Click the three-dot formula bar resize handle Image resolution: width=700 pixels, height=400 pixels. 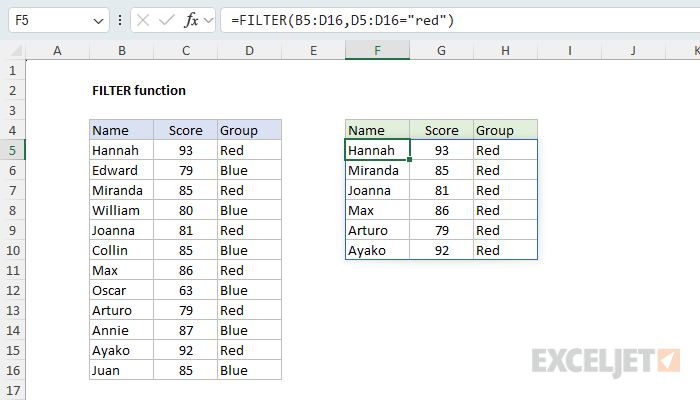click(x=120, y=20)
